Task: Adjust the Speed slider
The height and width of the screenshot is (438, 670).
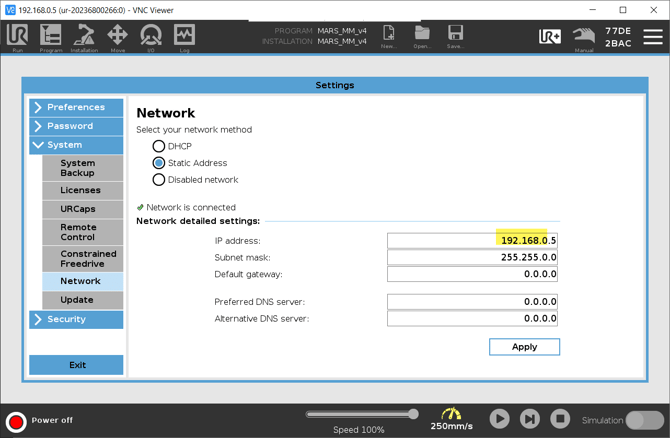Action: 413,414
